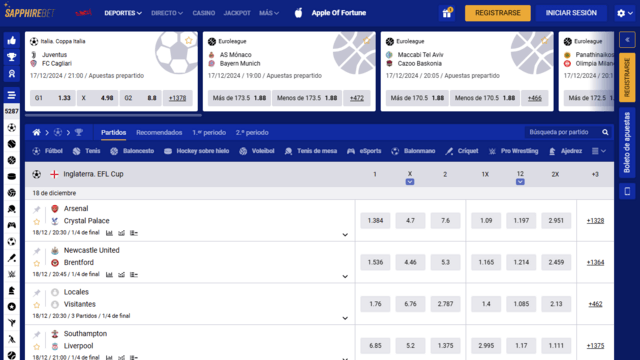This screenshot has height=360, width=640.
Task: Select the eSports gamepad icon in left sidebar
Action: pyautogui.click(x=12, y=225)
